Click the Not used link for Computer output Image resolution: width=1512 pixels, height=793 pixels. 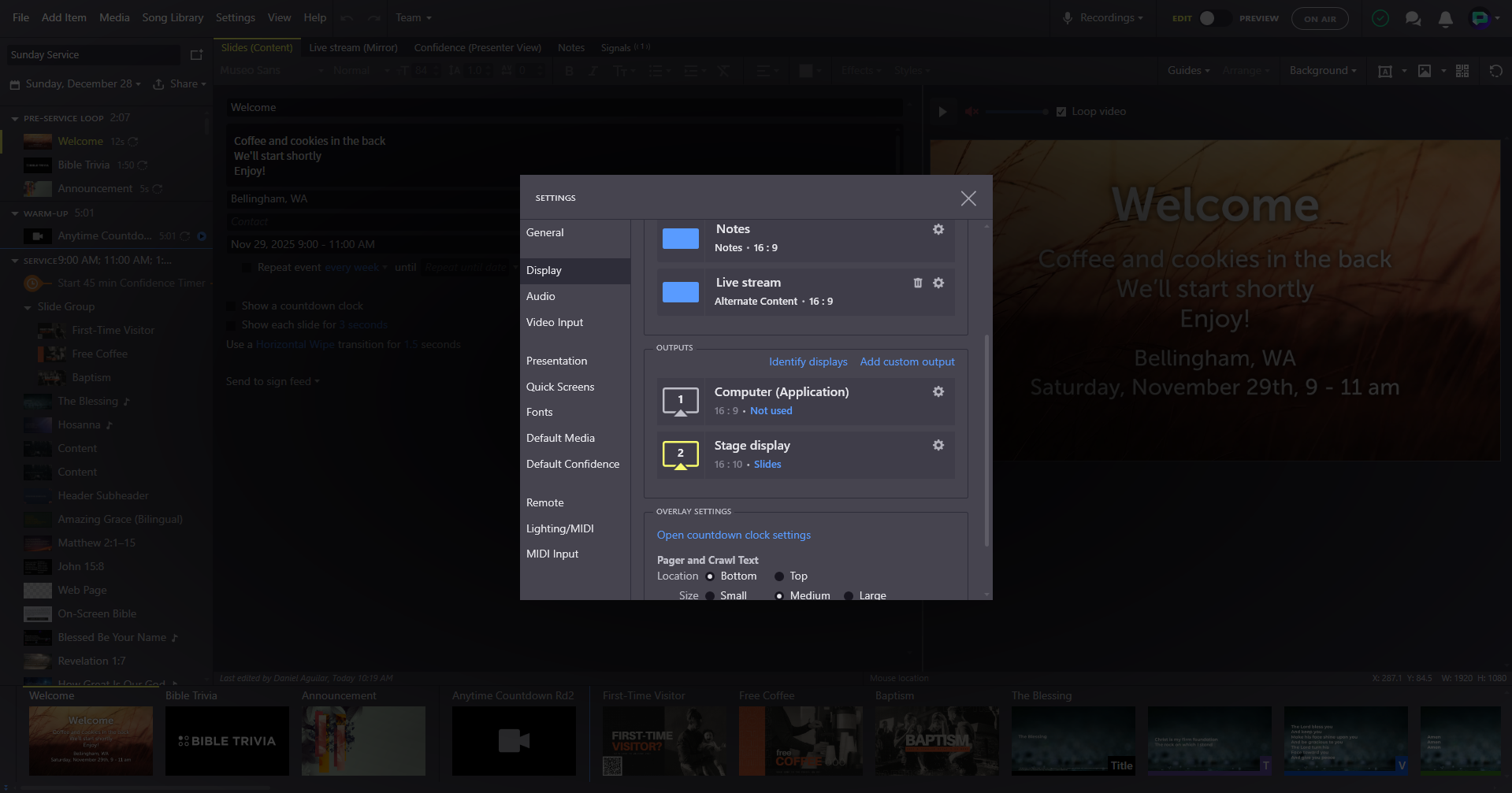coord(771,411)
